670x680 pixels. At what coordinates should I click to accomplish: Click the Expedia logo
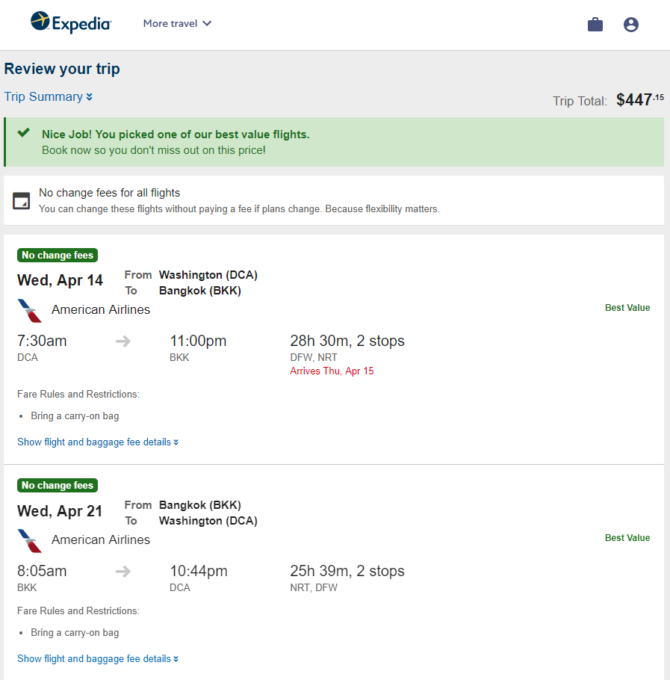(x=71, y=22)
